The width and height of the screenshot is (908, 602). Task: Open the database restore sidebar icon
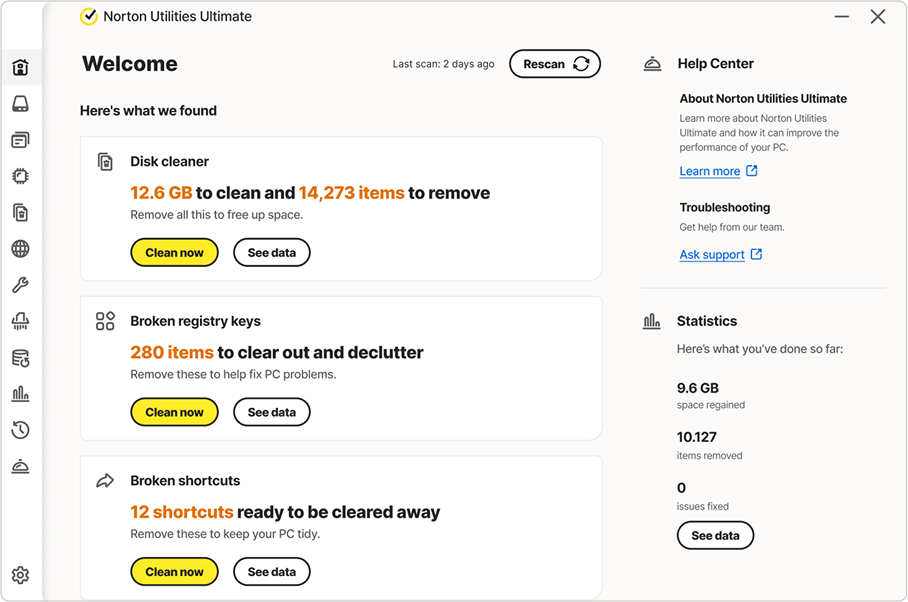click(20, 358)
